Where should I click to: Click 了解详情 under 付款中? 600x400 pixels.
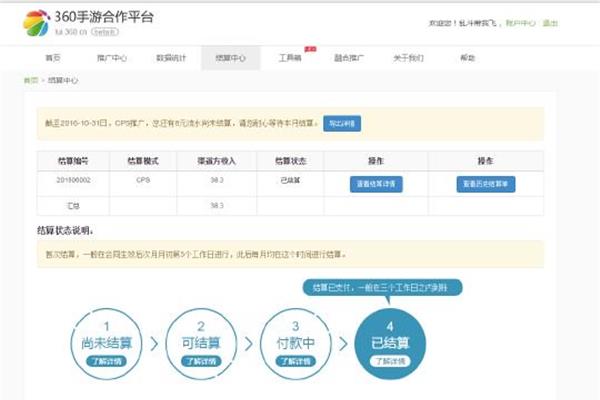click(x=296, y=361)
